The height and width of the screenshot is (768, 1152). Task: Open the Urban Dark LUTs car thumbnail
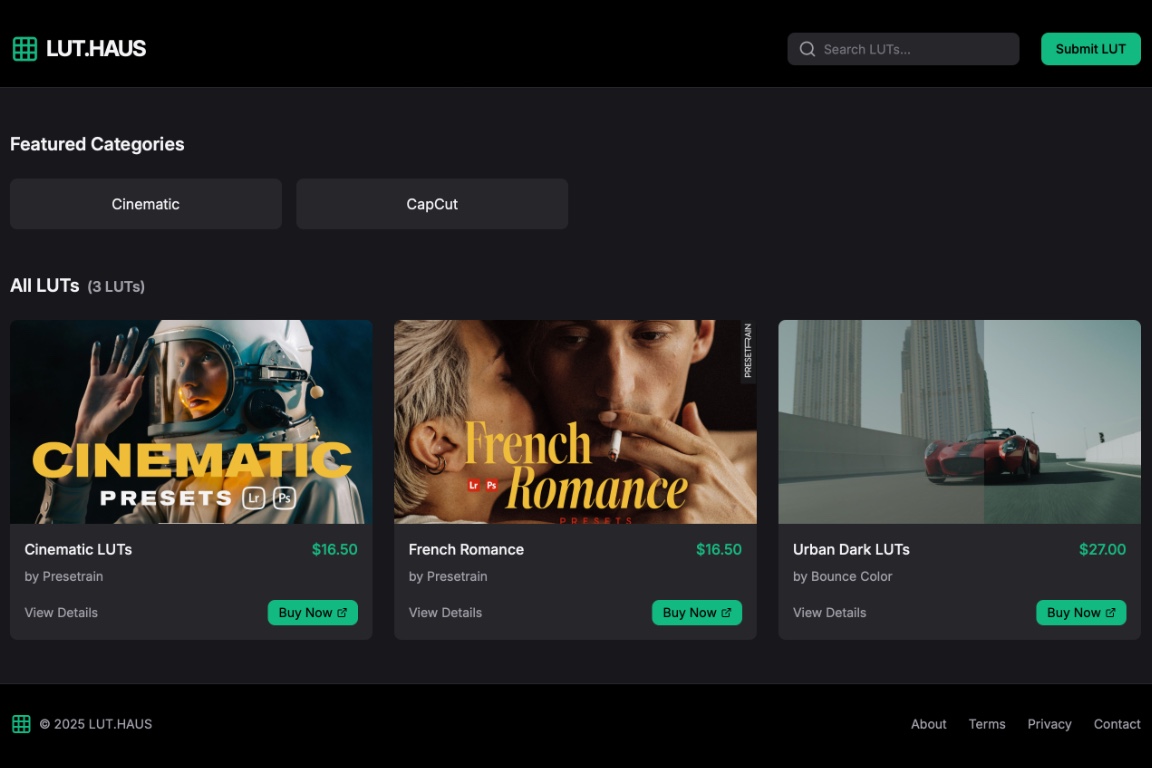coord(959,421)
